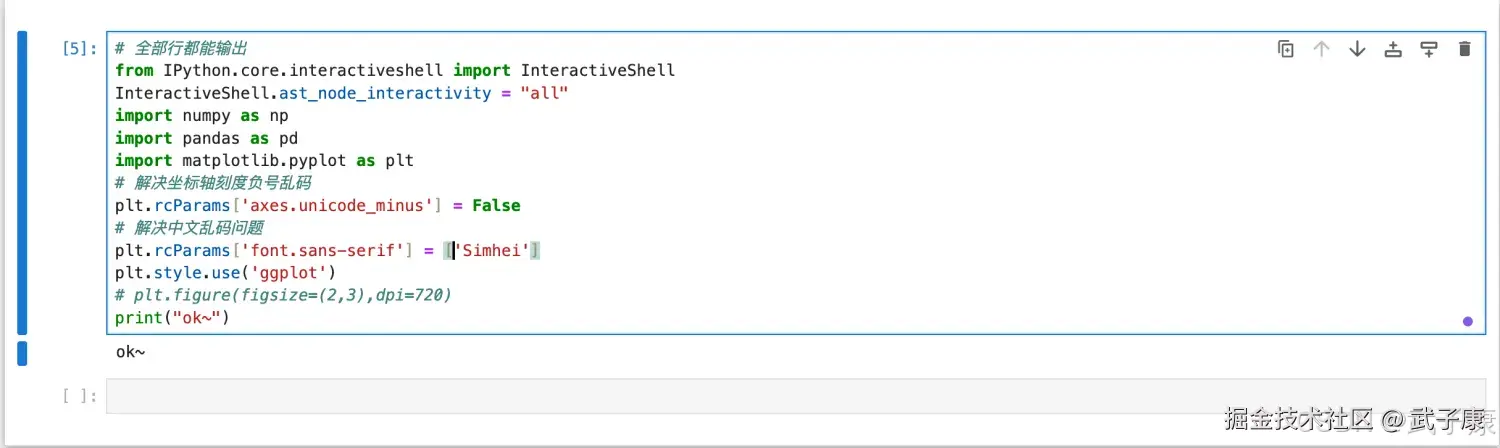
Task: Click the import pandas as pd line
Action: tap(206, 138)
